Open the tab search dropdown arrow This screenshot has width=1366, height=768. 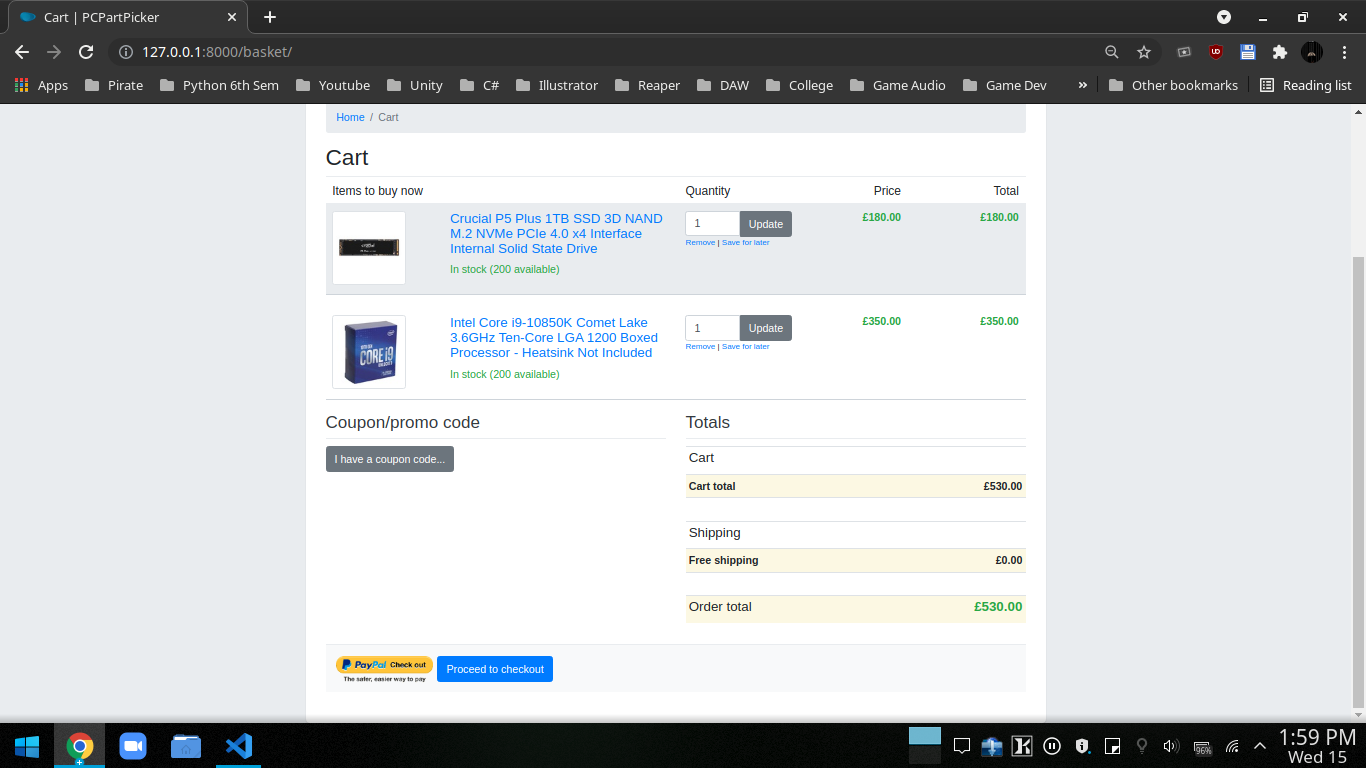point(1224,17)
